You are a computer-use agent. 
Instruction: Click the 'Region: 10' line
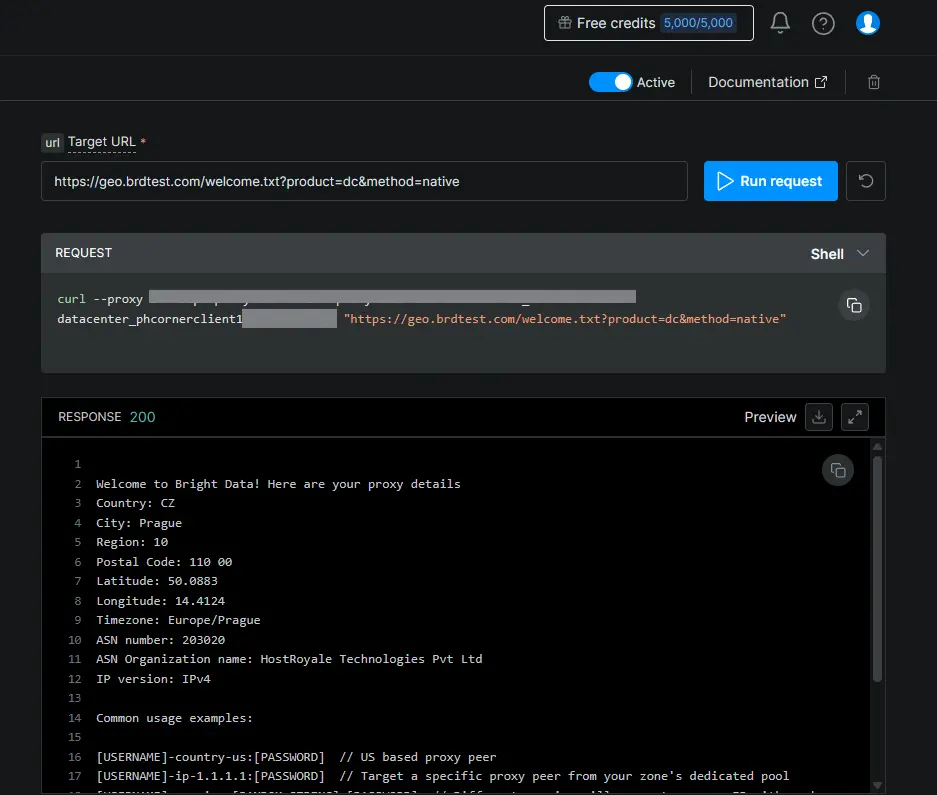click(x=132, y=542)
